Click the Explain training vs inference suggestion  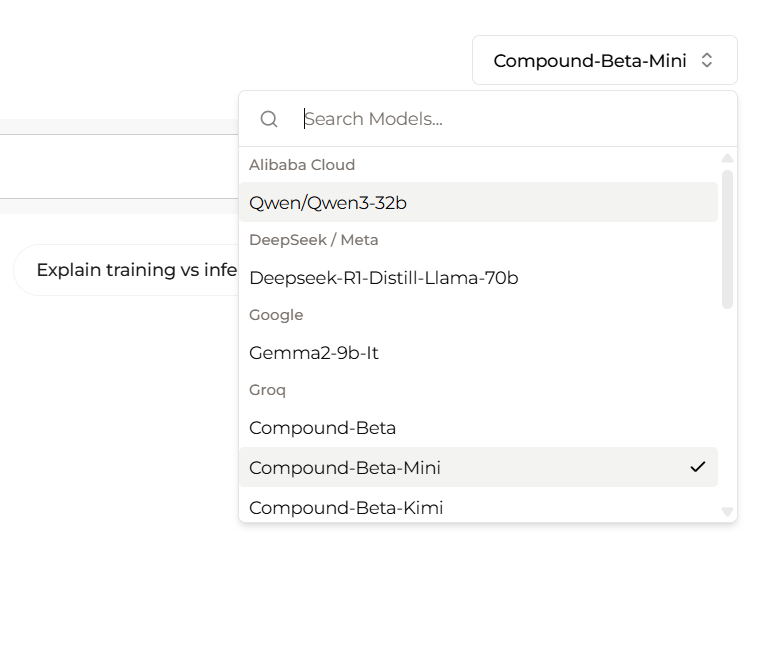click(x=127, y=270)
